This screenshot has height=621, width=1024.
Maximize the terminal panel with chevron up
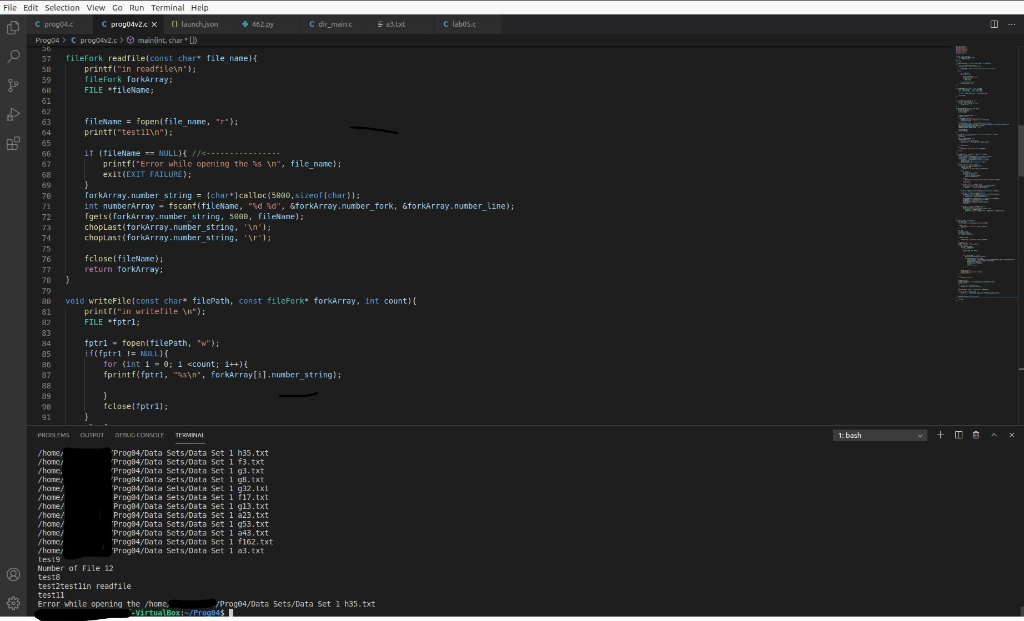click(x=994, y=435)
